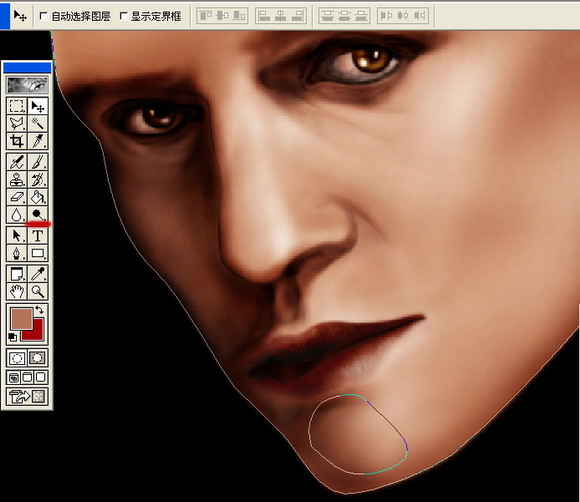Choose the Crop tool
The width and height of the screenshot is (580, 502).
[x=17, y=141]
